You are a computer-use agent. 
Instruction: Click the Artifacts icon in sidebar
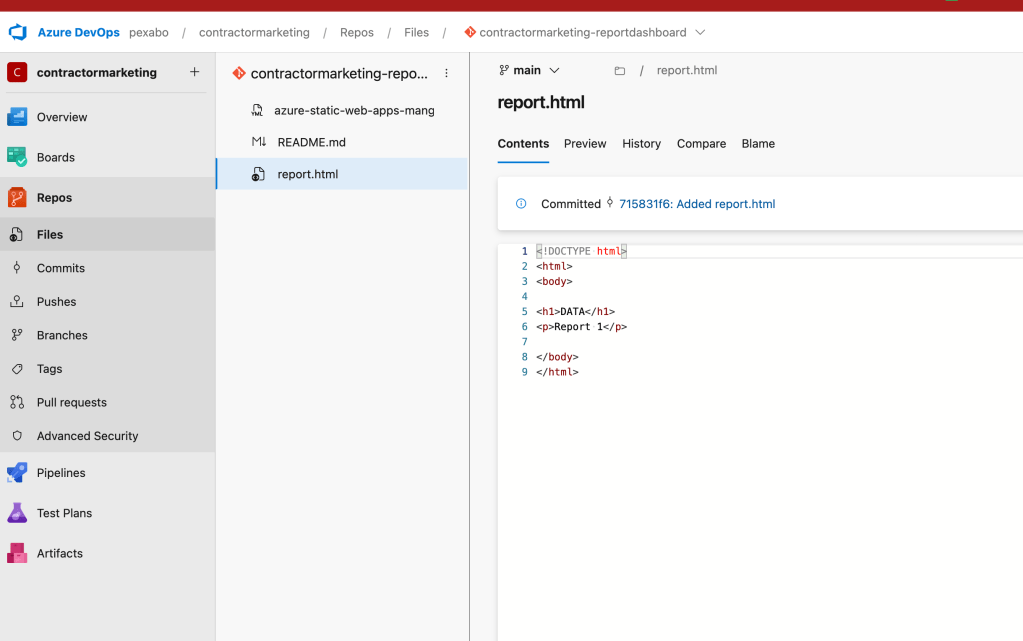[x=17, y=553]
